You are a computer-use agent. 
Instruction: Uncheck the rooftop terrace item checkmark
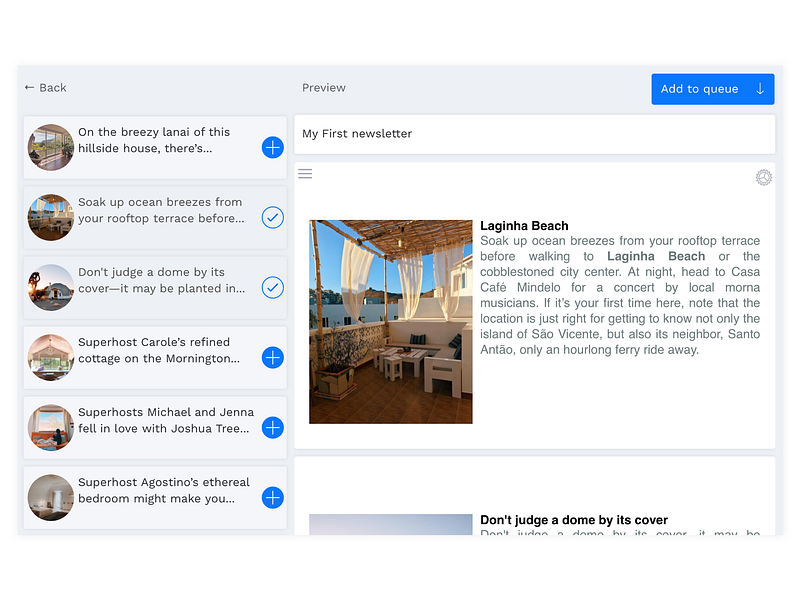pos(272,217)
